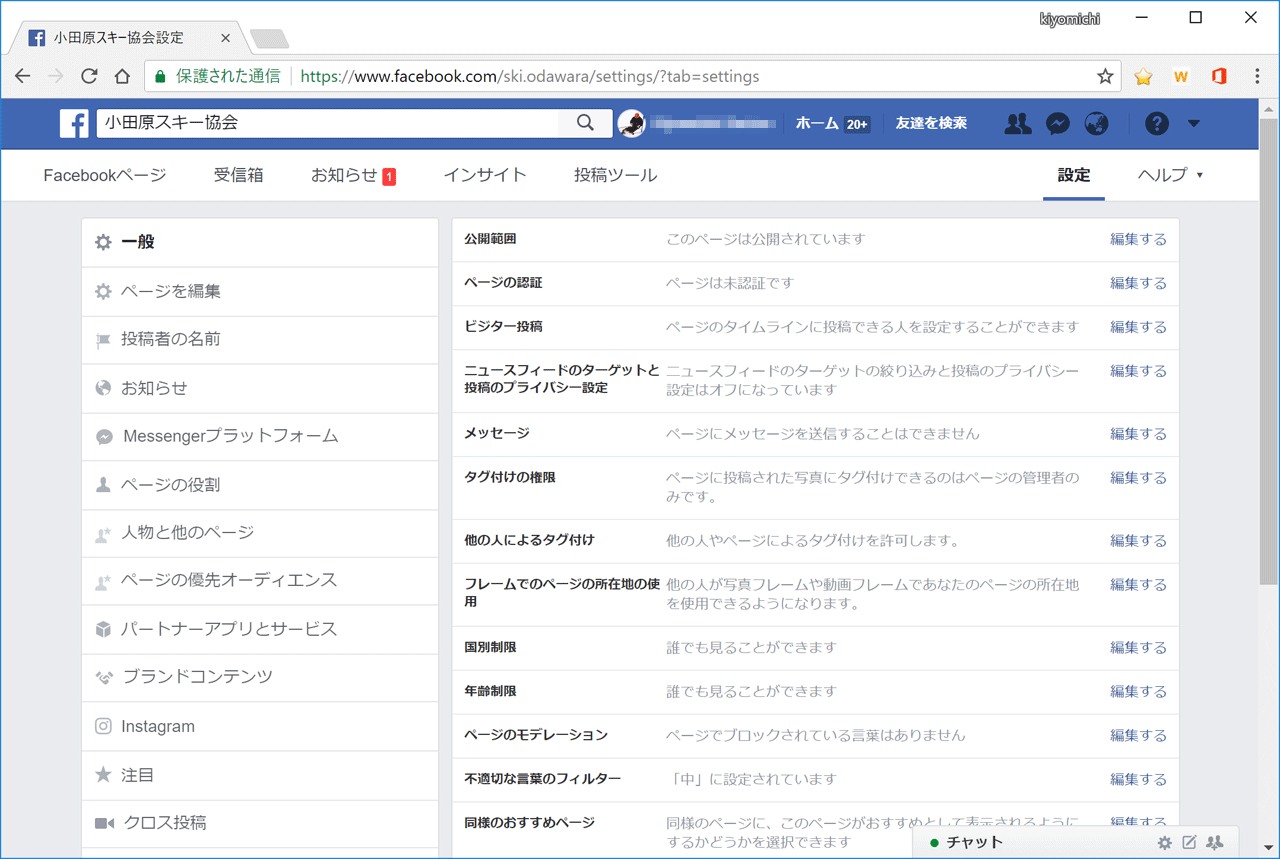Click the page vertical scrollbar
The height and width of the screenshot is (859, 1280).
pyautogui.click(x=1269, y=350)
